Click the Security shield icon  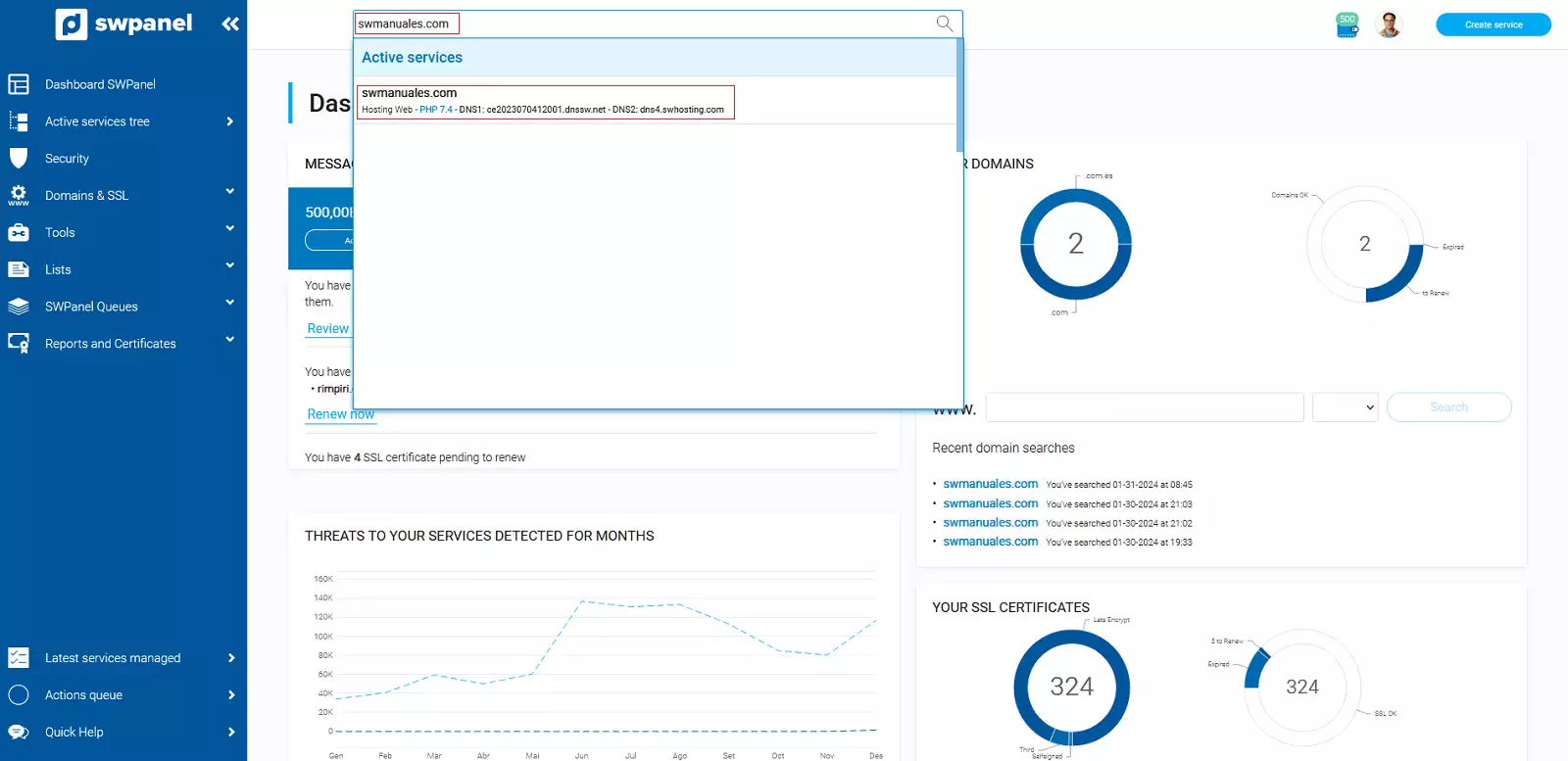19,159
